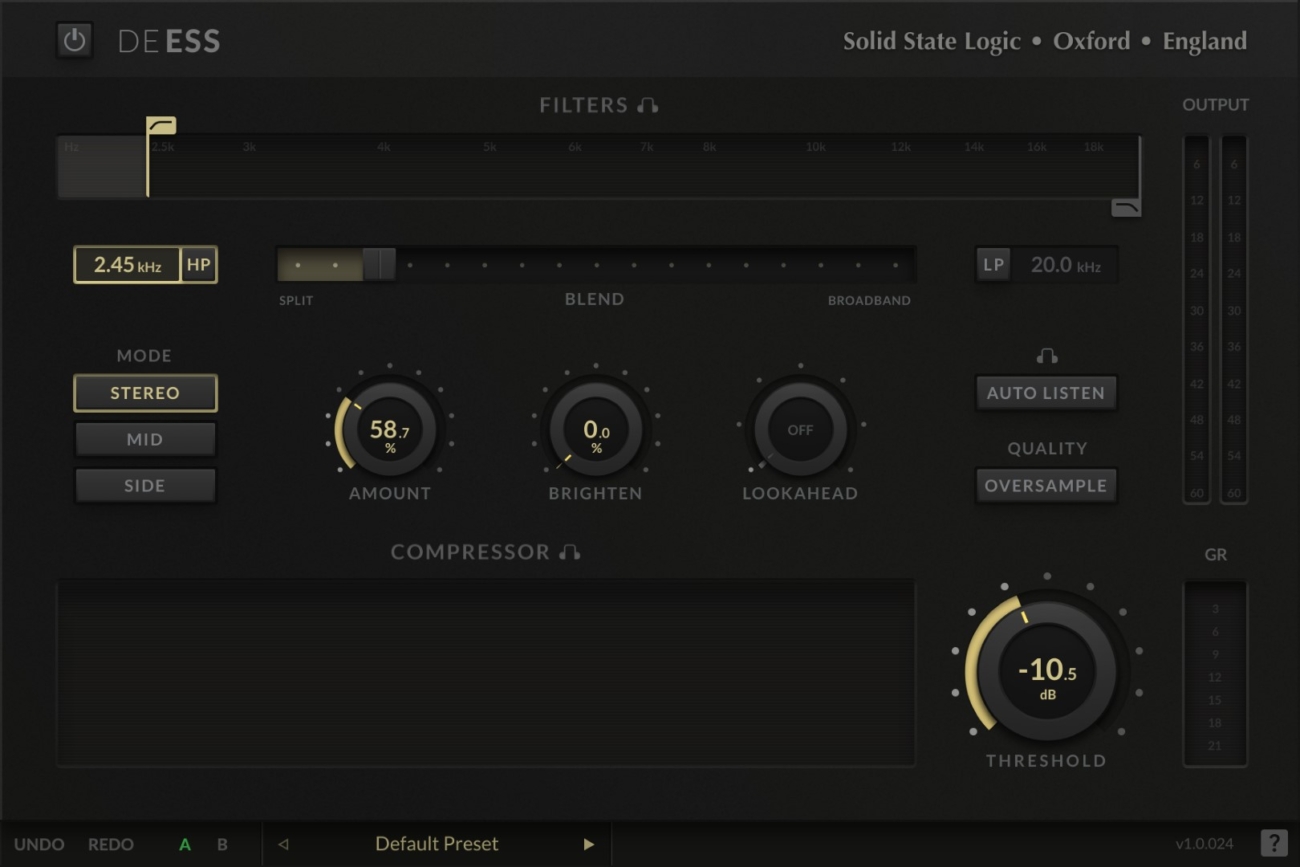The height and width of the screenshot is (867, 1300).
Task: Click the GR gain reduction meter
Action: [x=1215, y=674]
